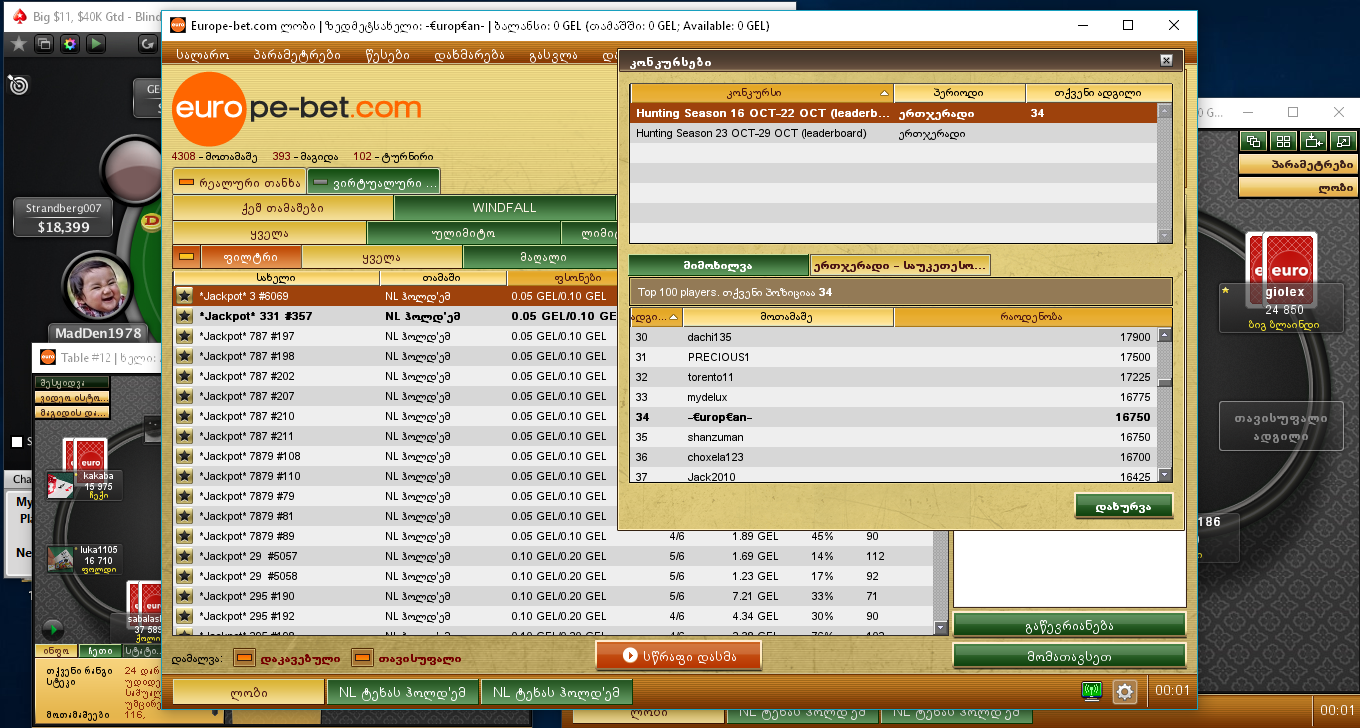Click star icon for *Jackpot* 7879 #79
Viewport: 1360px width, 728px height.
click(x=184, y=496)
